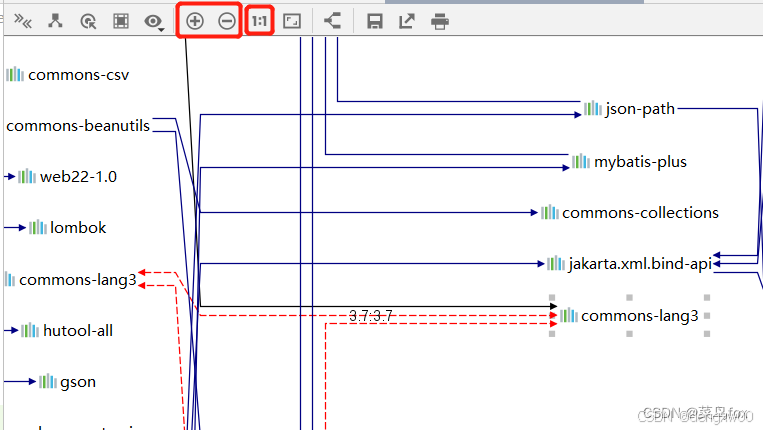Image resolution: width=763 pixels, height=430 pixels.
Task: Click library icon beside lombok
Action: tap(37, 227)
